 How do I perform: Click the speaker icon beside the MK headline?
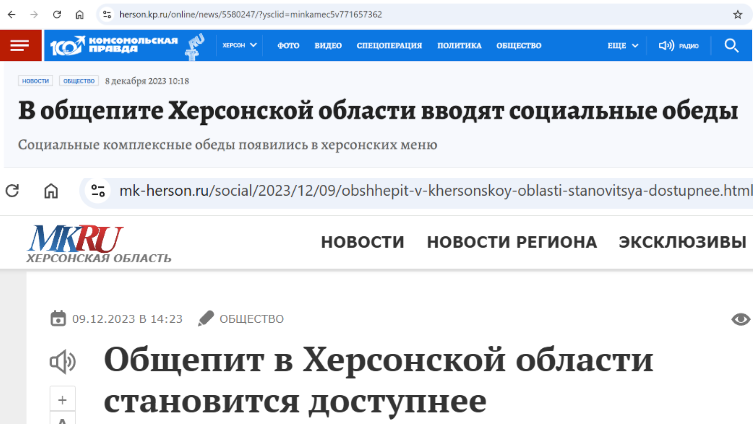(x=63, y=361)
